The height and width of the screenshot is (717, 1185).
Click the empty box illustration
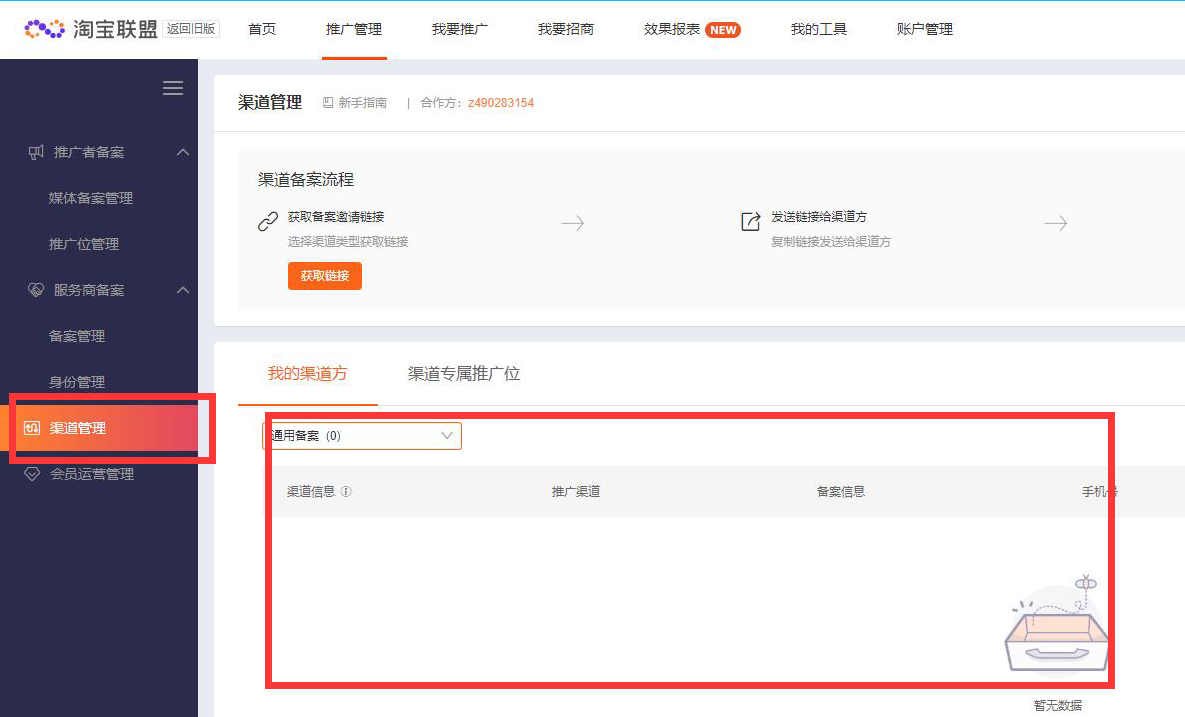(1057, 623)
